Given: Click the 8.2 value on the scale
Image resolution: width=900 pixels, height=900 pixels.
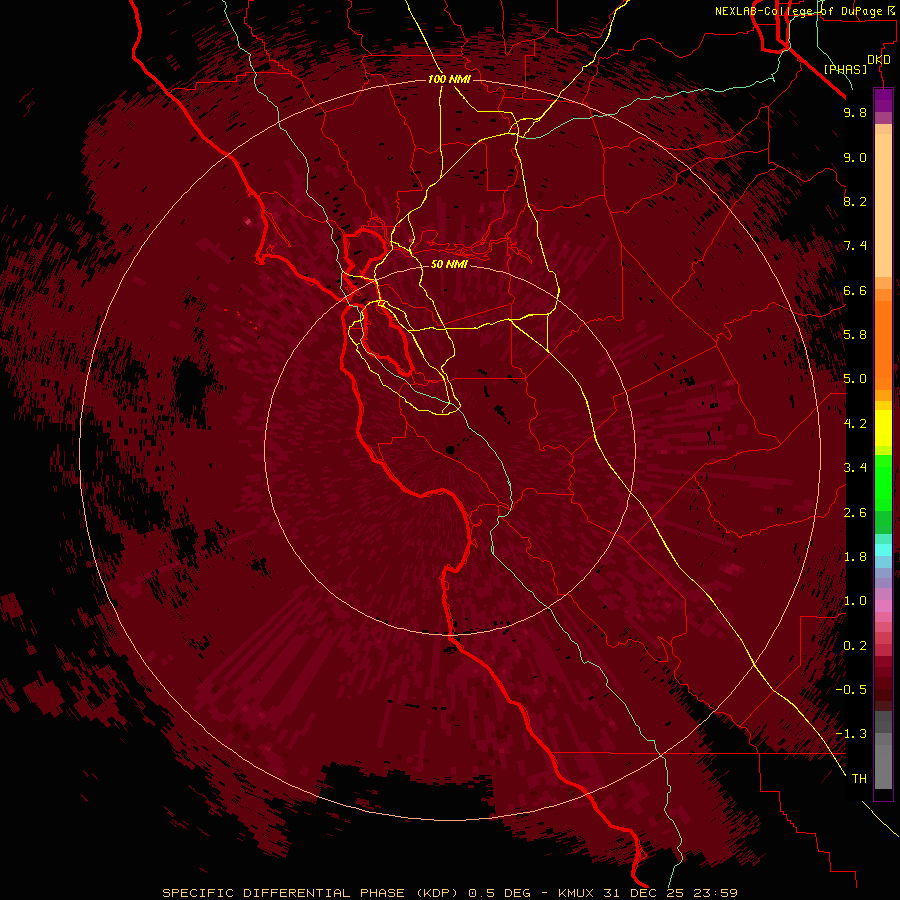Looking at the screenshot, I should point(855,201).
